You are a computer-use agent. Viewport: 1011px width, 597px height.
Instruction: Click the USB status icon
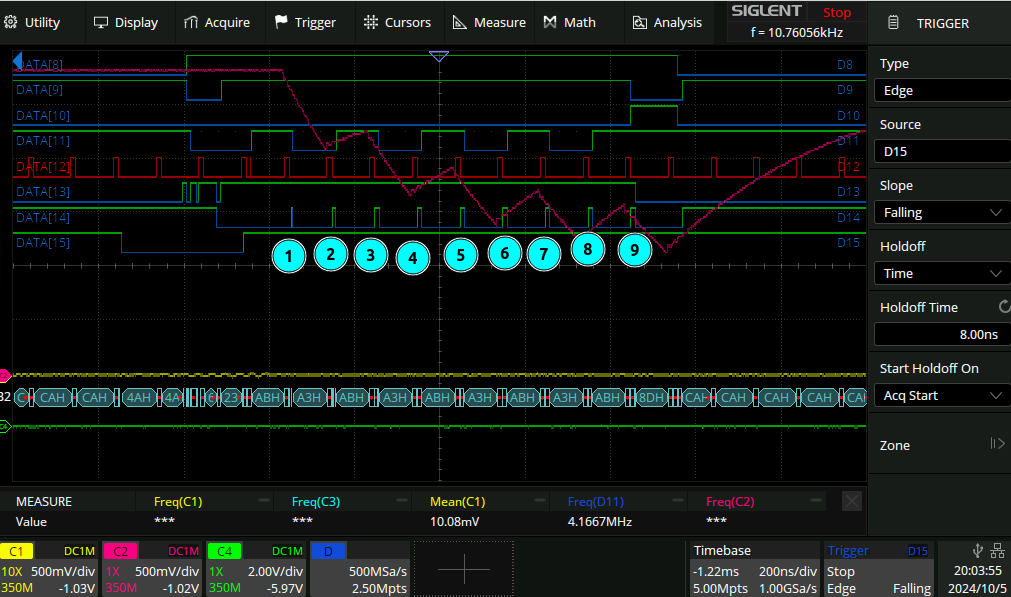click(977, 550)
